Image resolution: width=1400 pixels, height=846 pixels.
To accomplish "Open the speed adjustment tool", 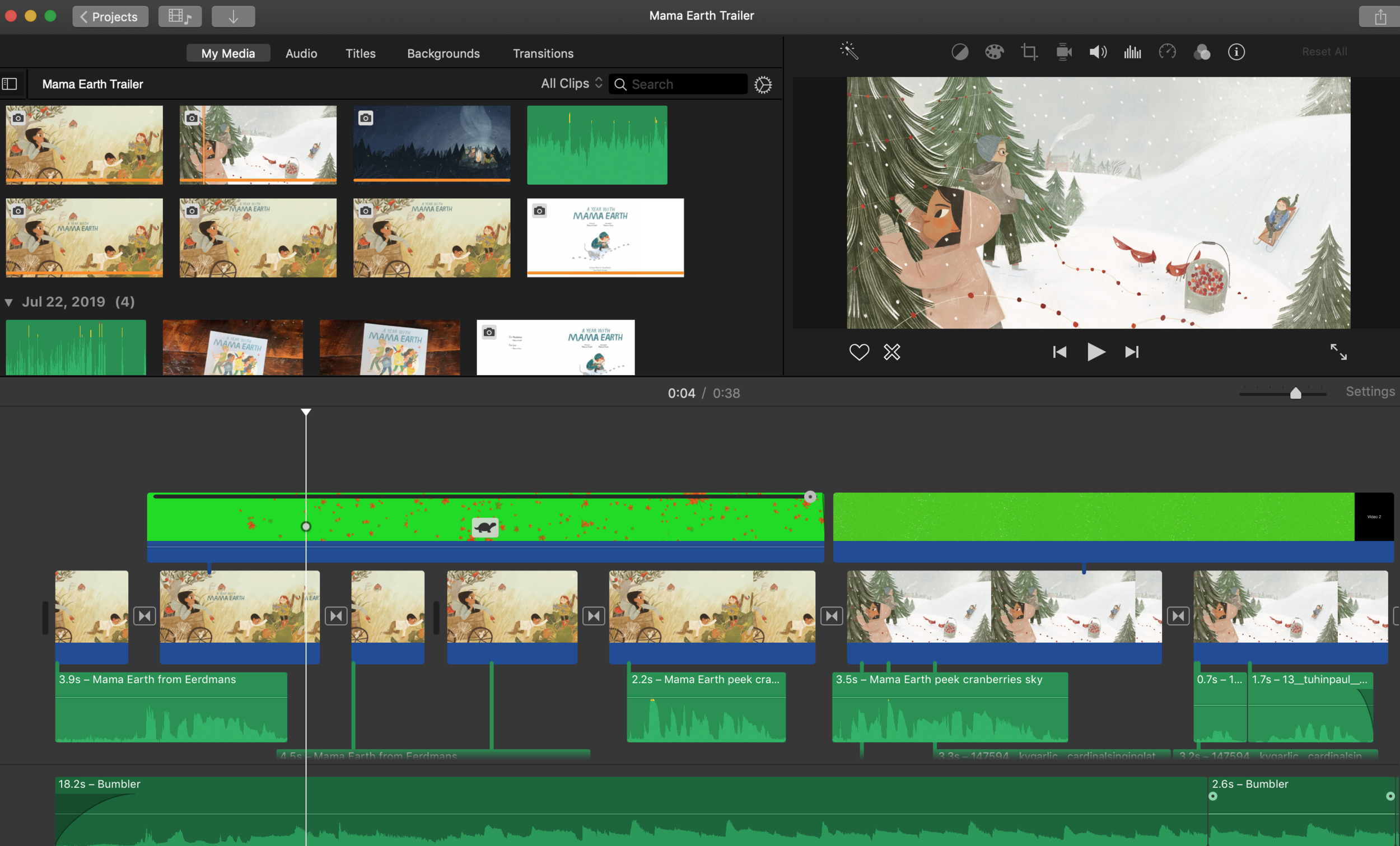I will pos(1167,52).
